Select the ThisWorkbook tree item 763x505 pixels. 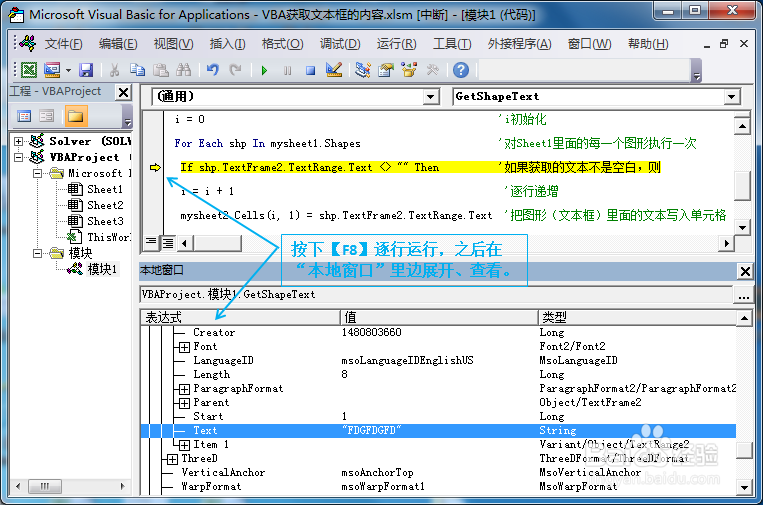click(x=109, y=237)
